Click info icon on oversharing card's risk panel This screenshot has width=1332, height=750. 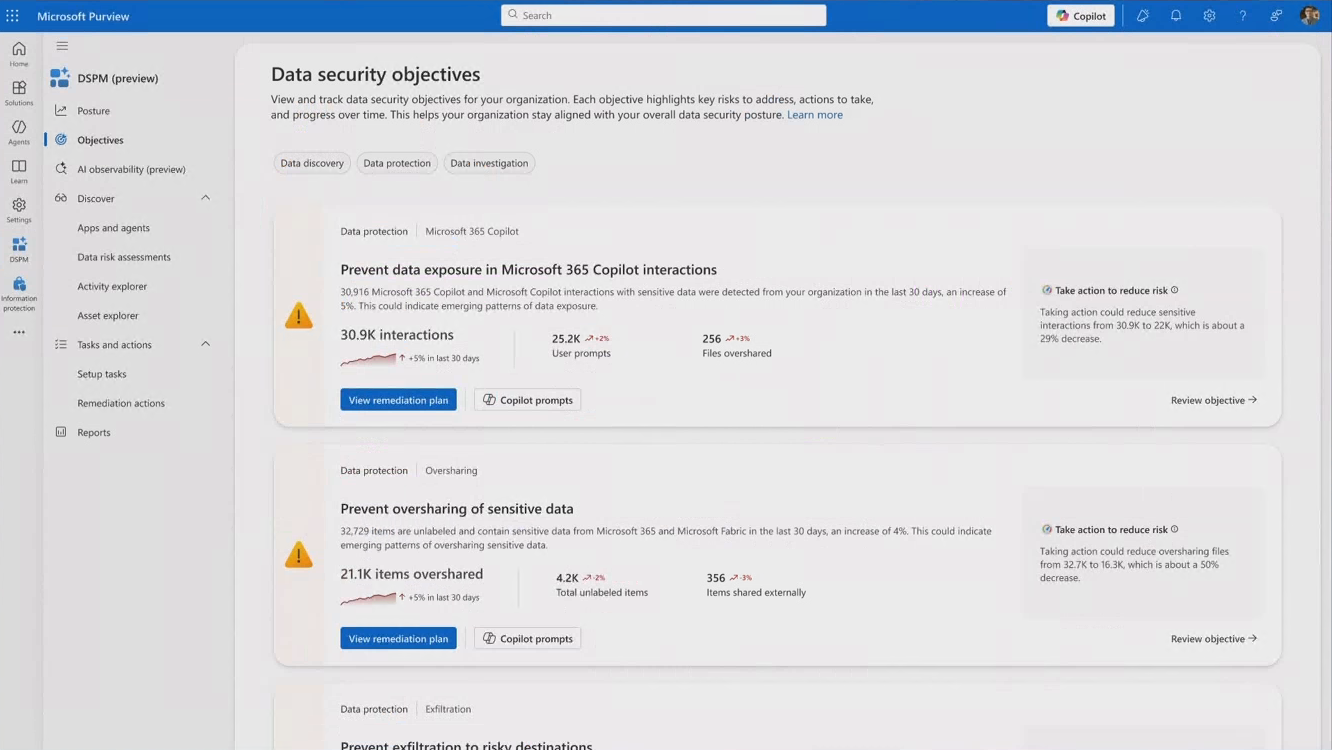[x=1175, y=529]
